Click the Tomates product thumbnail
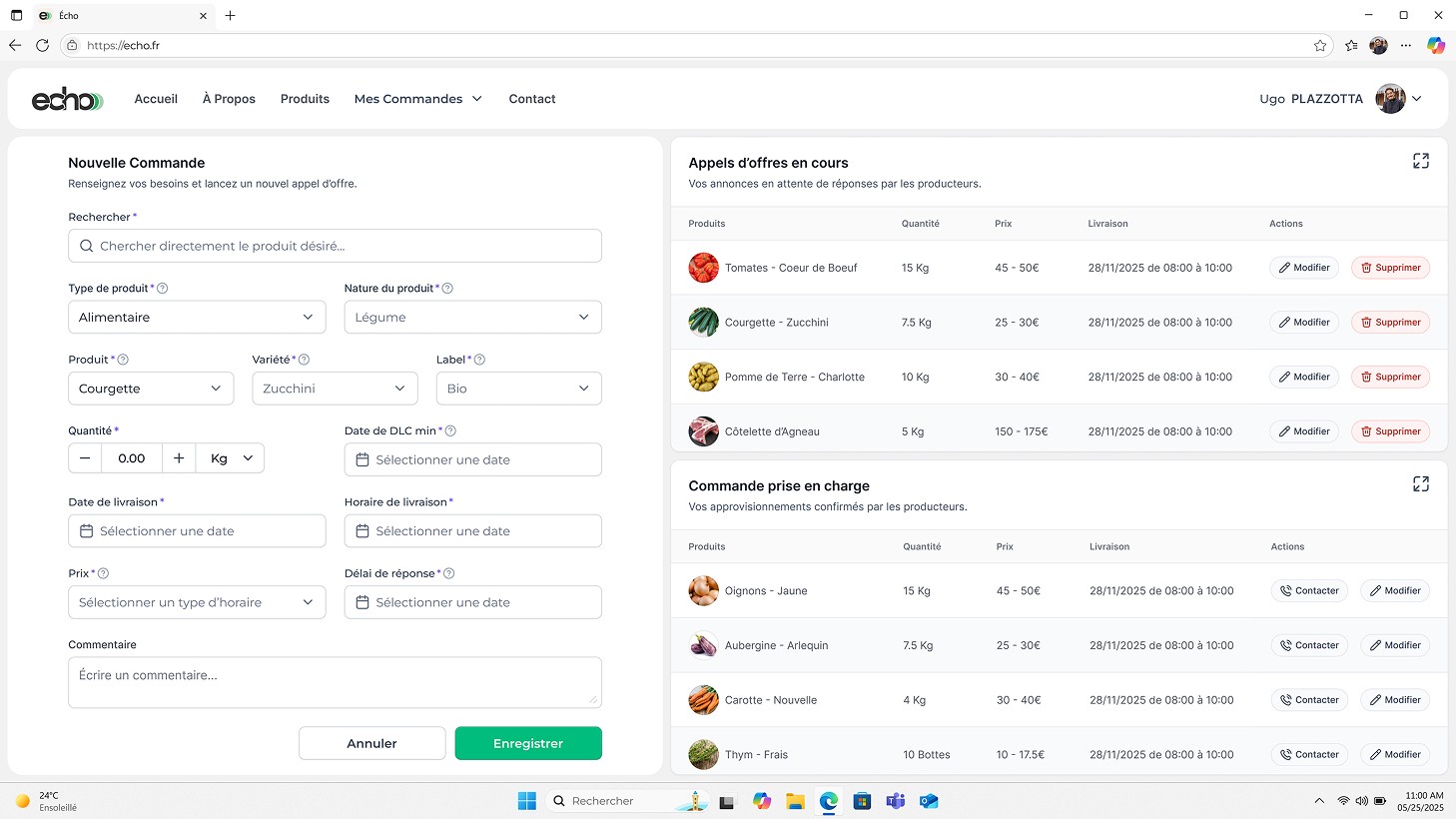This screenshot has height=819, width=1456. tap(703, 268)
